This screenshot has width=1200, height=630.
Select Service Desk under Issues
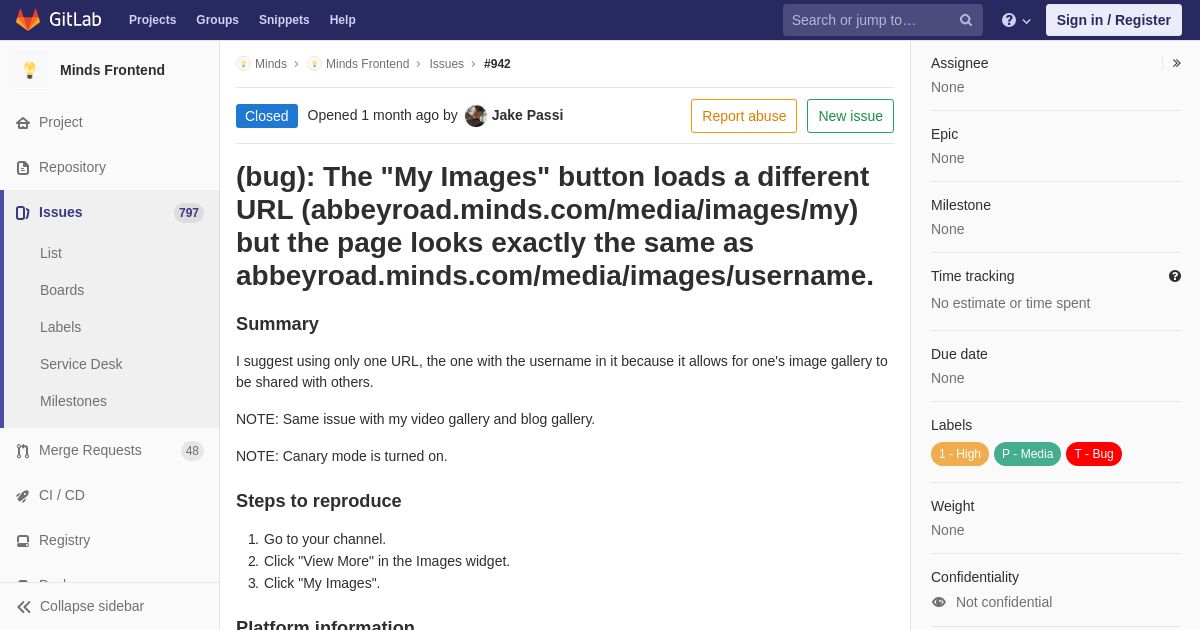pyautogui.click(x=81, y=364)
